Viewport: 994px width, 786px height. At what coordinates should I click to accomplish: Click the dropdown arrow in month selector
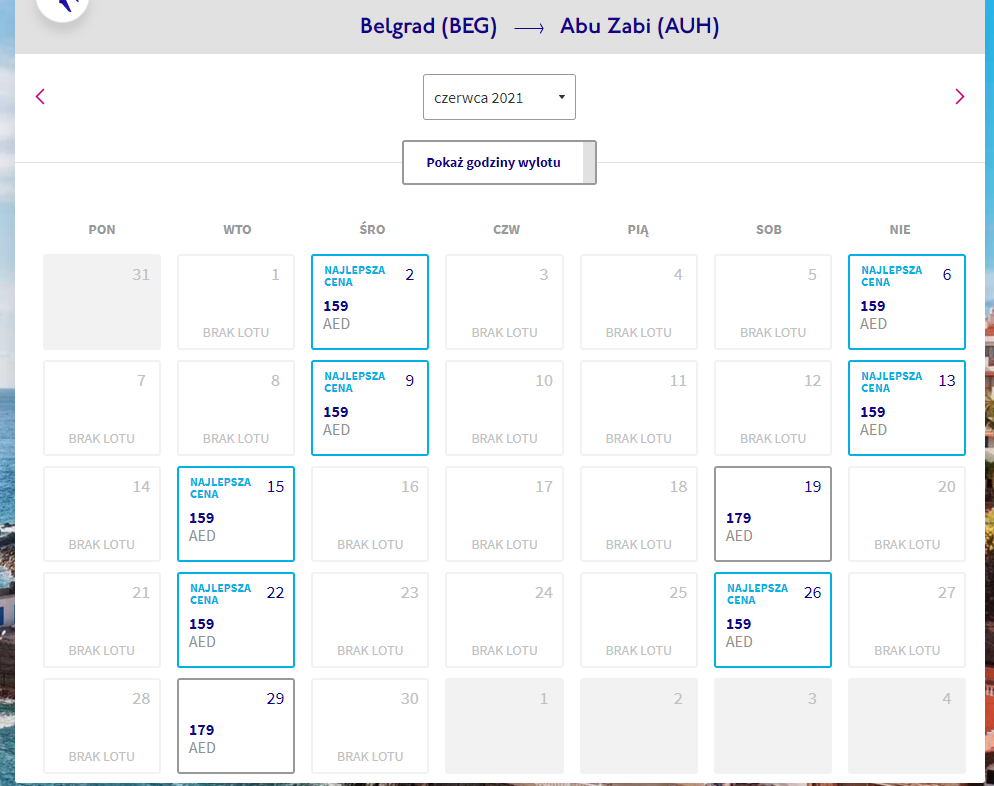tap(562, 97)
